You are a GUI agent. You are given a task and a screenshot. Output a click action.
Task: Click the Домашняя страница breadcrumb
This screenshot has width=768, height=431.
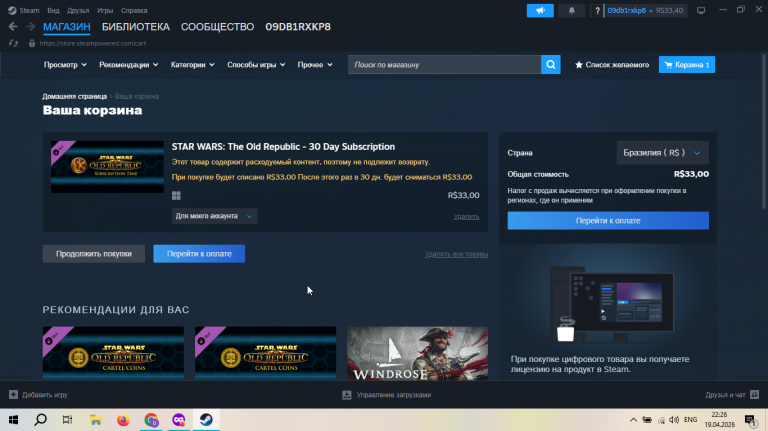point(74,96)
